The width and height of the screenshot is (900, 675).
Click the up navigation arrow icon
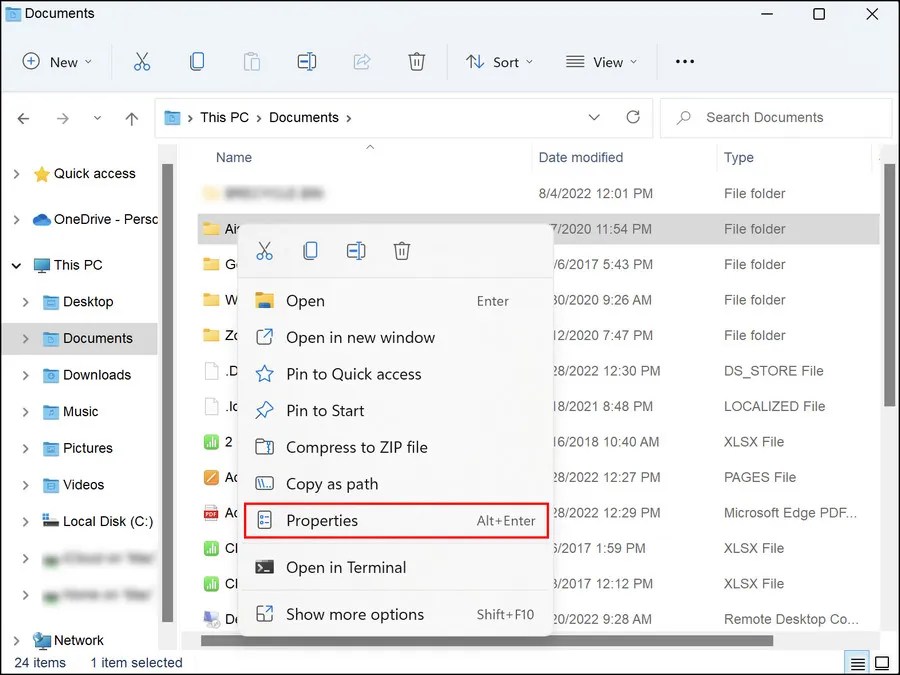(x=131, y=117)
